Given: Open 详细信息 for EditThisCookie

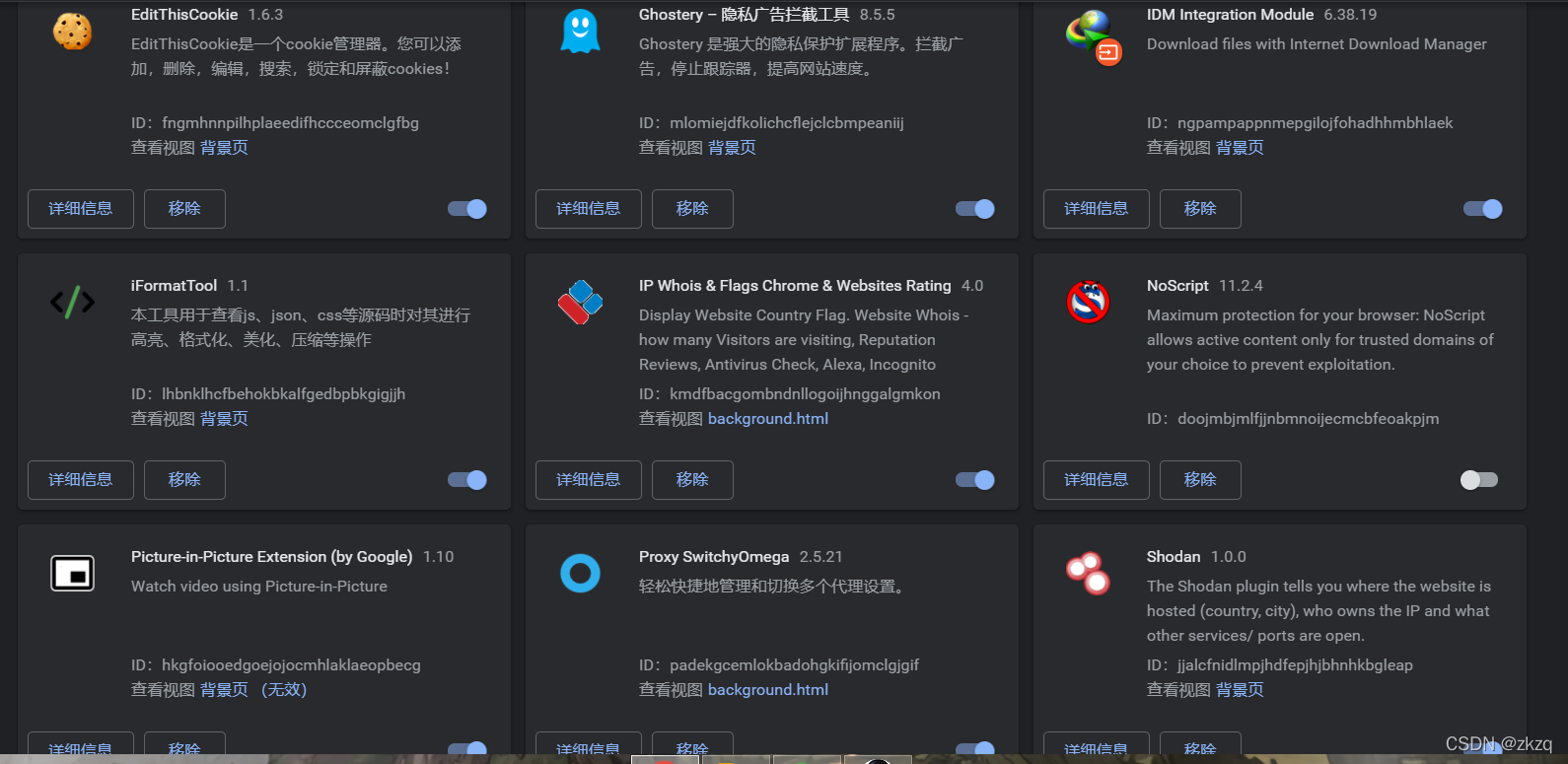Looking at the screenshot, I should [81, 209].
